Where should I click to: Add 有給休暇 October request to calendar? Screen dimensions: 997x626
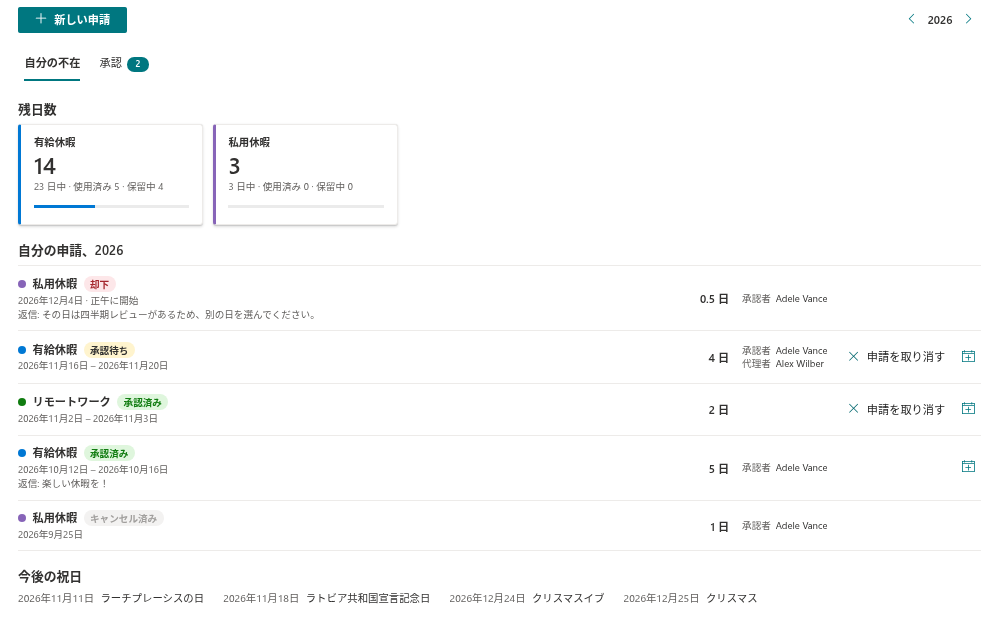[x=968, y=466]
